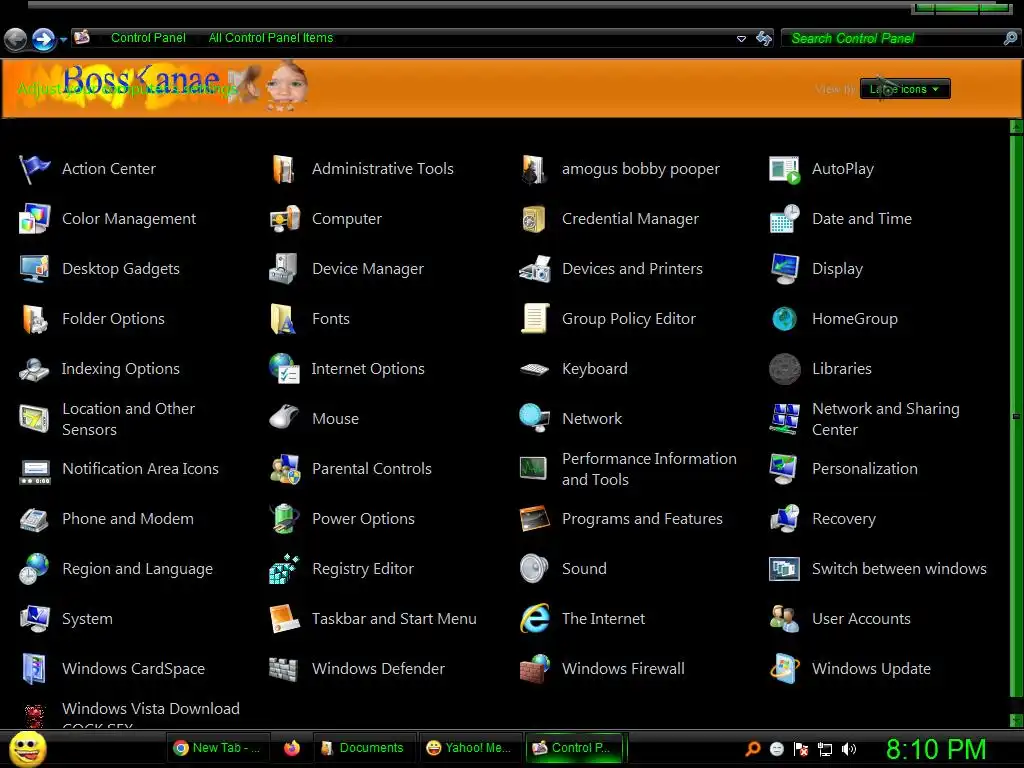
Task: Open Desktop Gadgets icon
Action: point(34,269)
